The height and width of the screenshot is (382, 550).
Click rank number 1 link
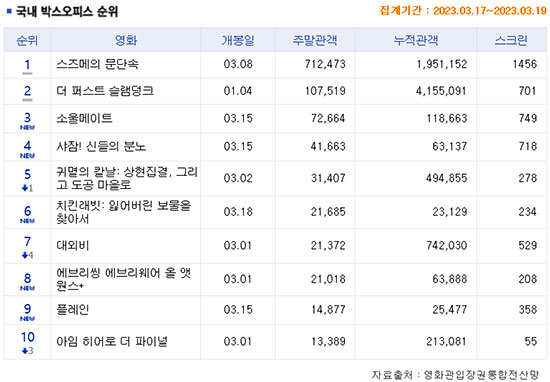click(x=27, y=65)
